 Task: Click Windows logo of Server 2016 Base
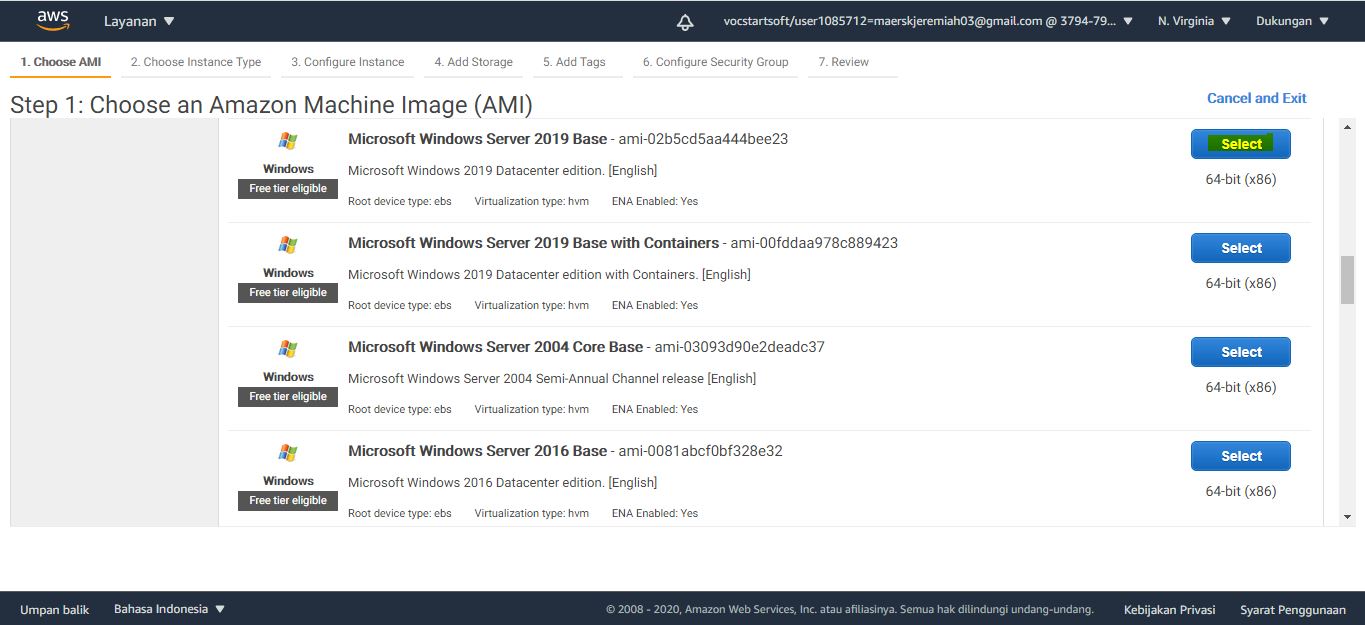tap(288, 453)
